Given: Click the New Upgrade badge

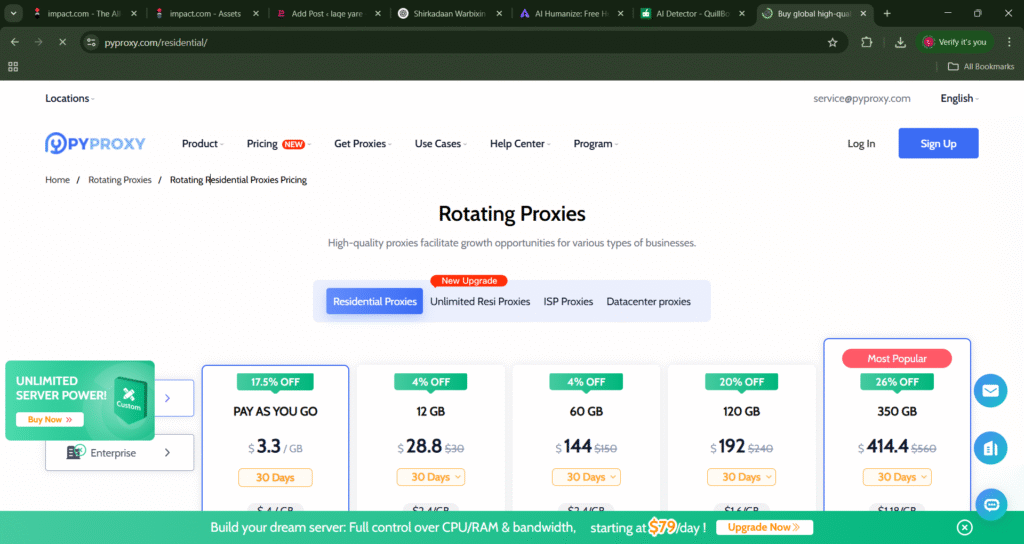Looking at the screenshot, I should click(469, 281).
